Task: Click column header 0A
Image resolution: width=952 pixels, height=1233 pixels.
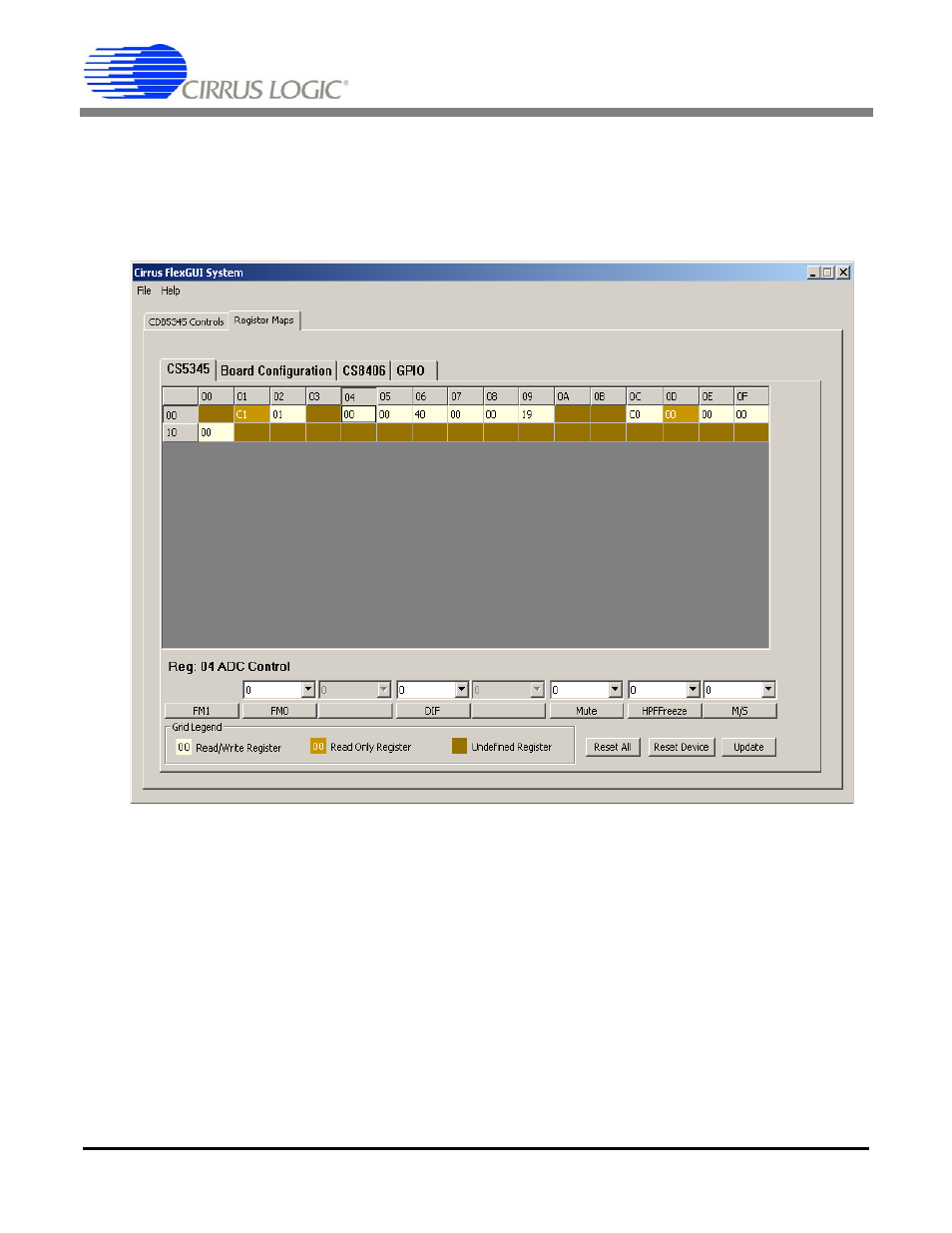Action: (572, 396)
